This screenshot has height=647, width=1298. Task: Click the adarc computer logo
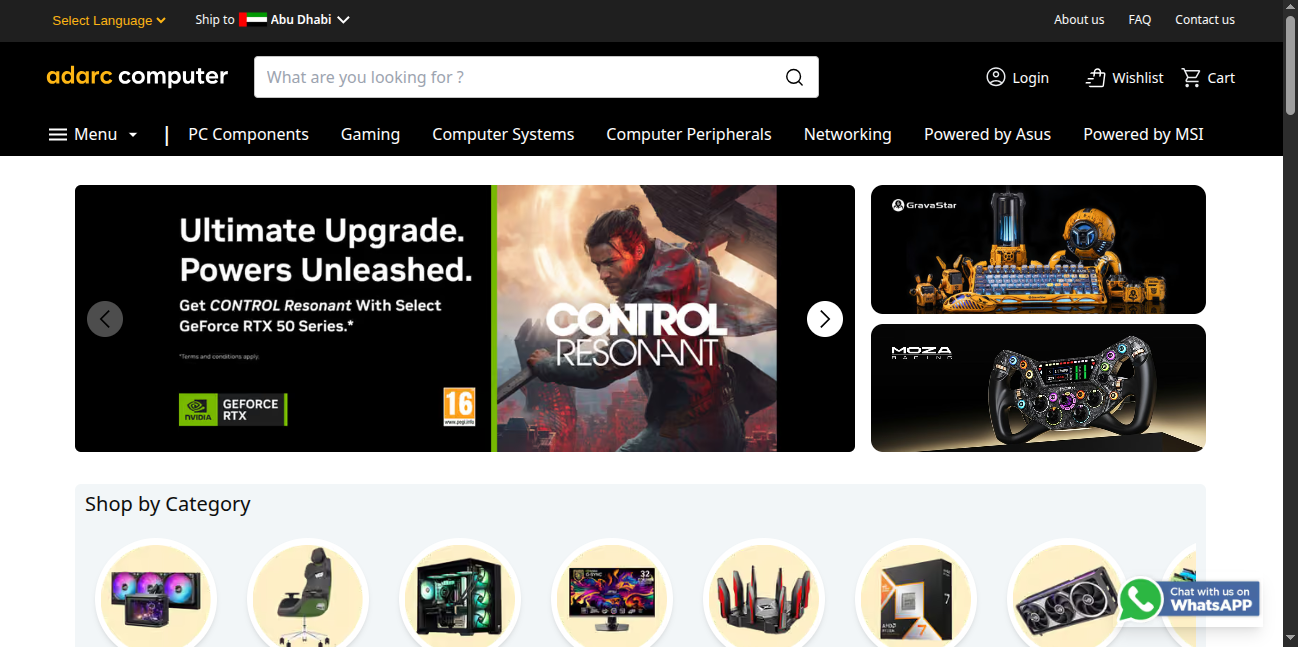pyautogui.click(x=137, y=76)
